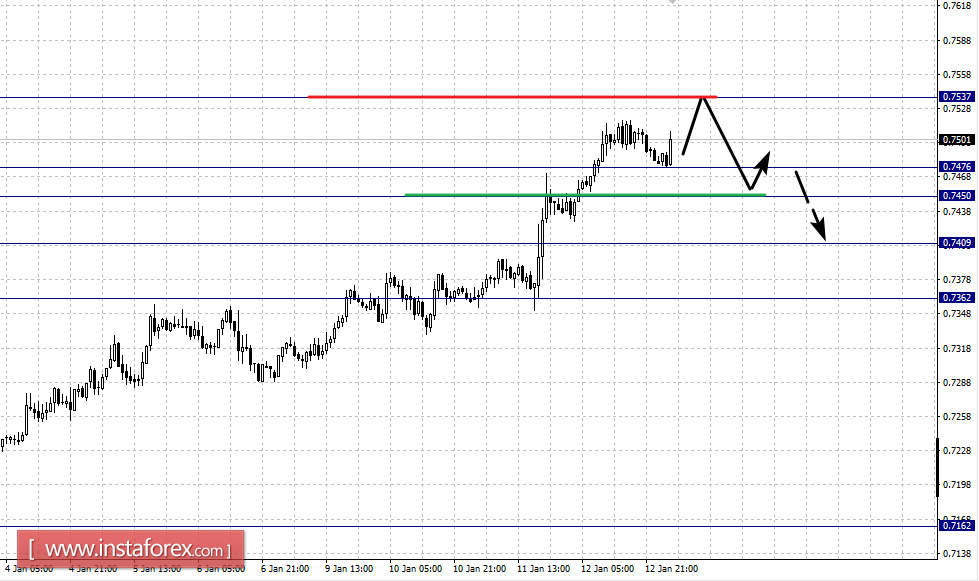Select the 0.7162 level price label
The height and width of the screenshot is (581, 979).
(957, 525)
